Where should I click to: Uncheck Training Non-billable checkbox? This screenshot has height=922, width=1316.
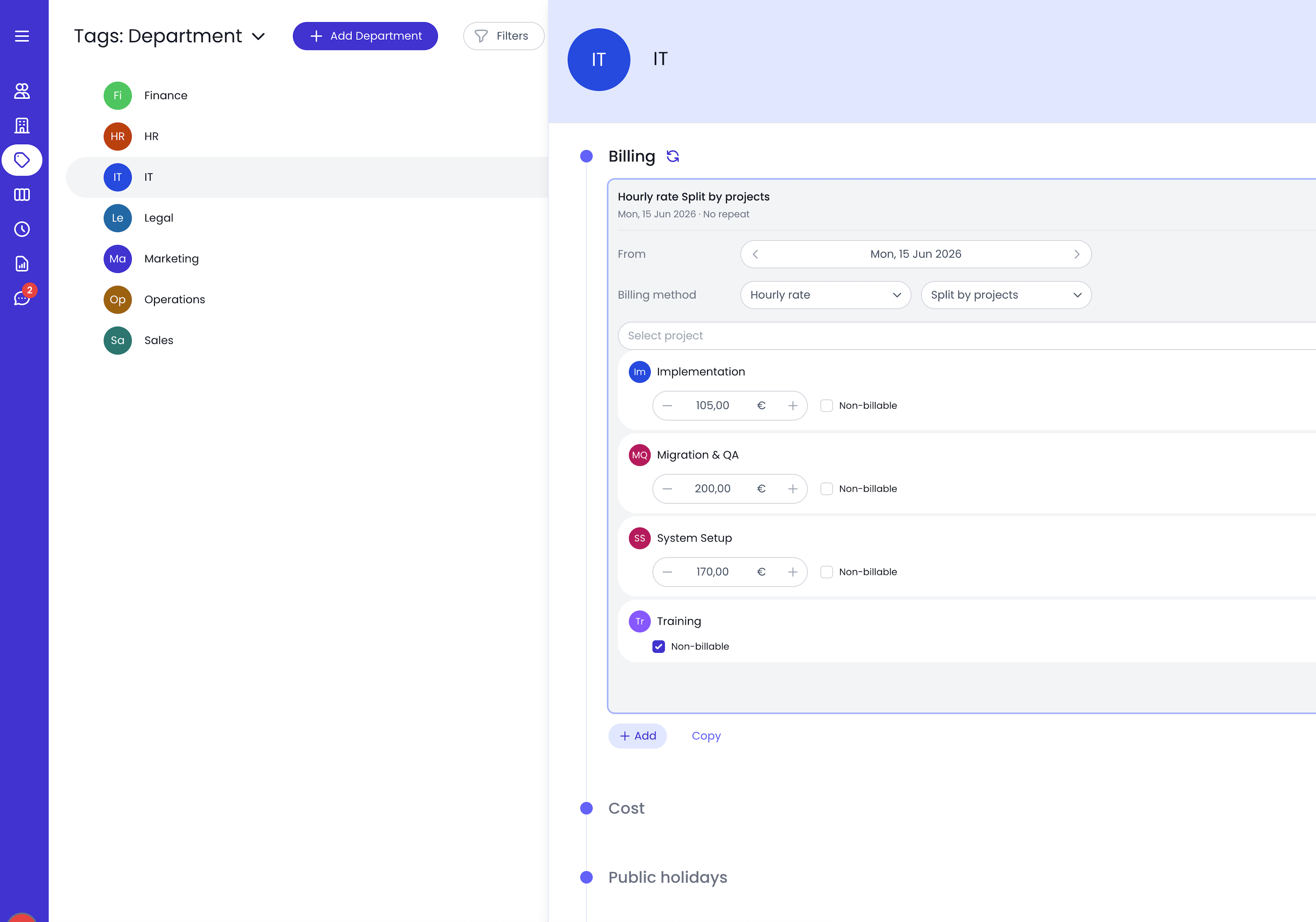coord(658,646)
